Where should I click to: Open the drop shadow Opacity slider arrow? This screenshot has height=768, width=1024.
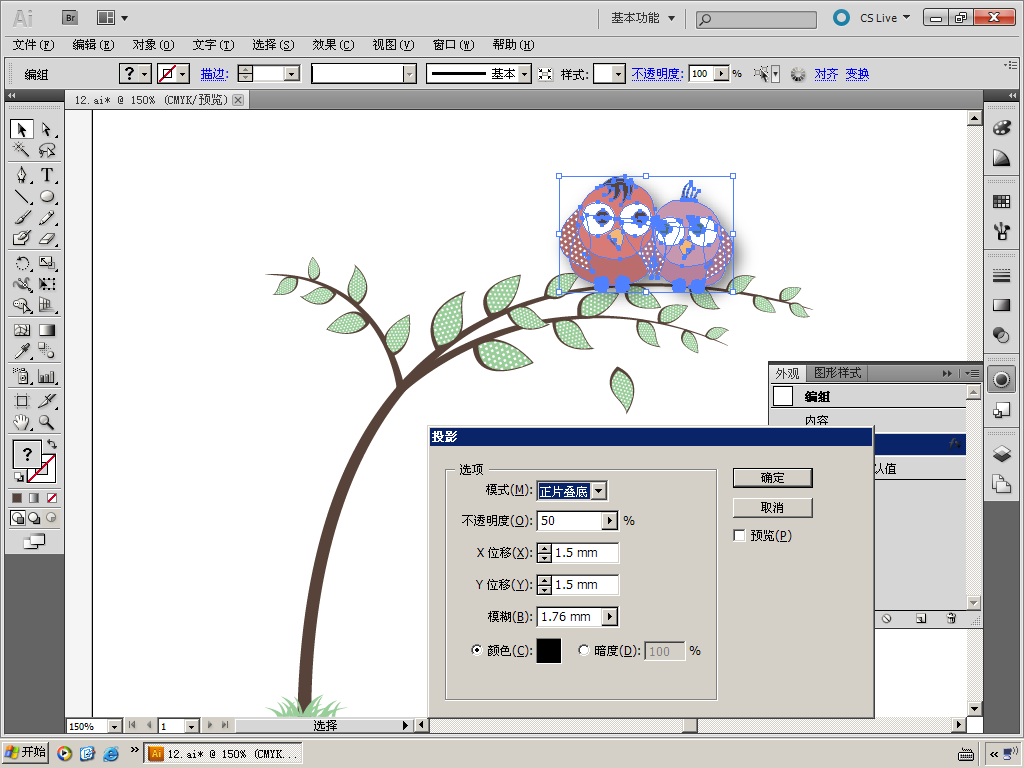coord(609,520)
